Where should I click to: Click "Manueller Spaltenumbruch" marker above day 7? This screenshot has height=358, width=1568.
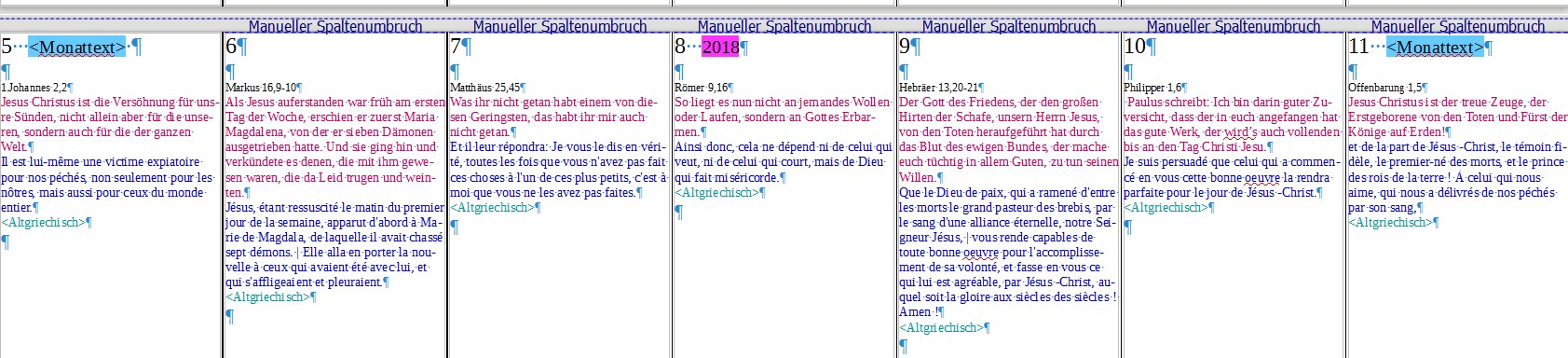pos(560,26)
